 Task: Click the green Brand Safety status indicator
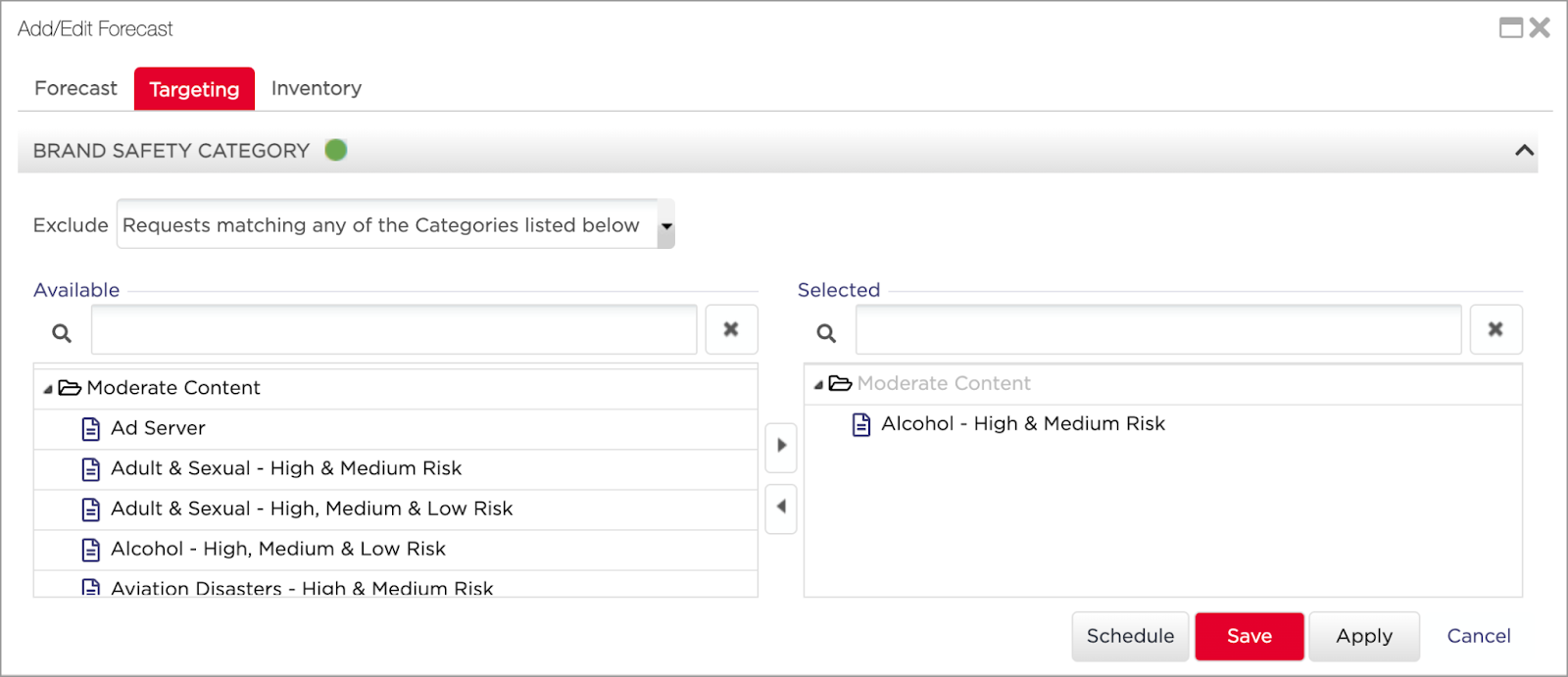click(x=336, y=150)
